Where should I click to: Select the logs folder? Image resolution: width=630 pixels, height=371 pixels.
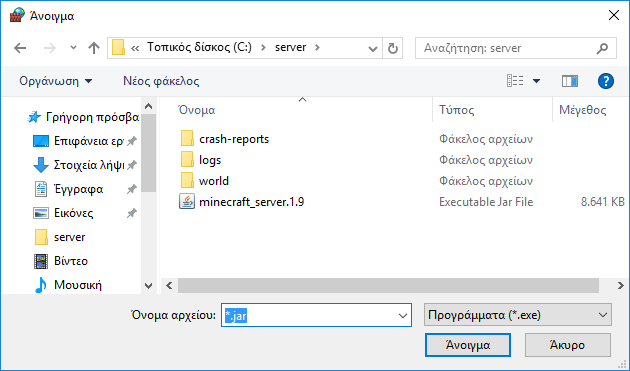click(210, 160)
